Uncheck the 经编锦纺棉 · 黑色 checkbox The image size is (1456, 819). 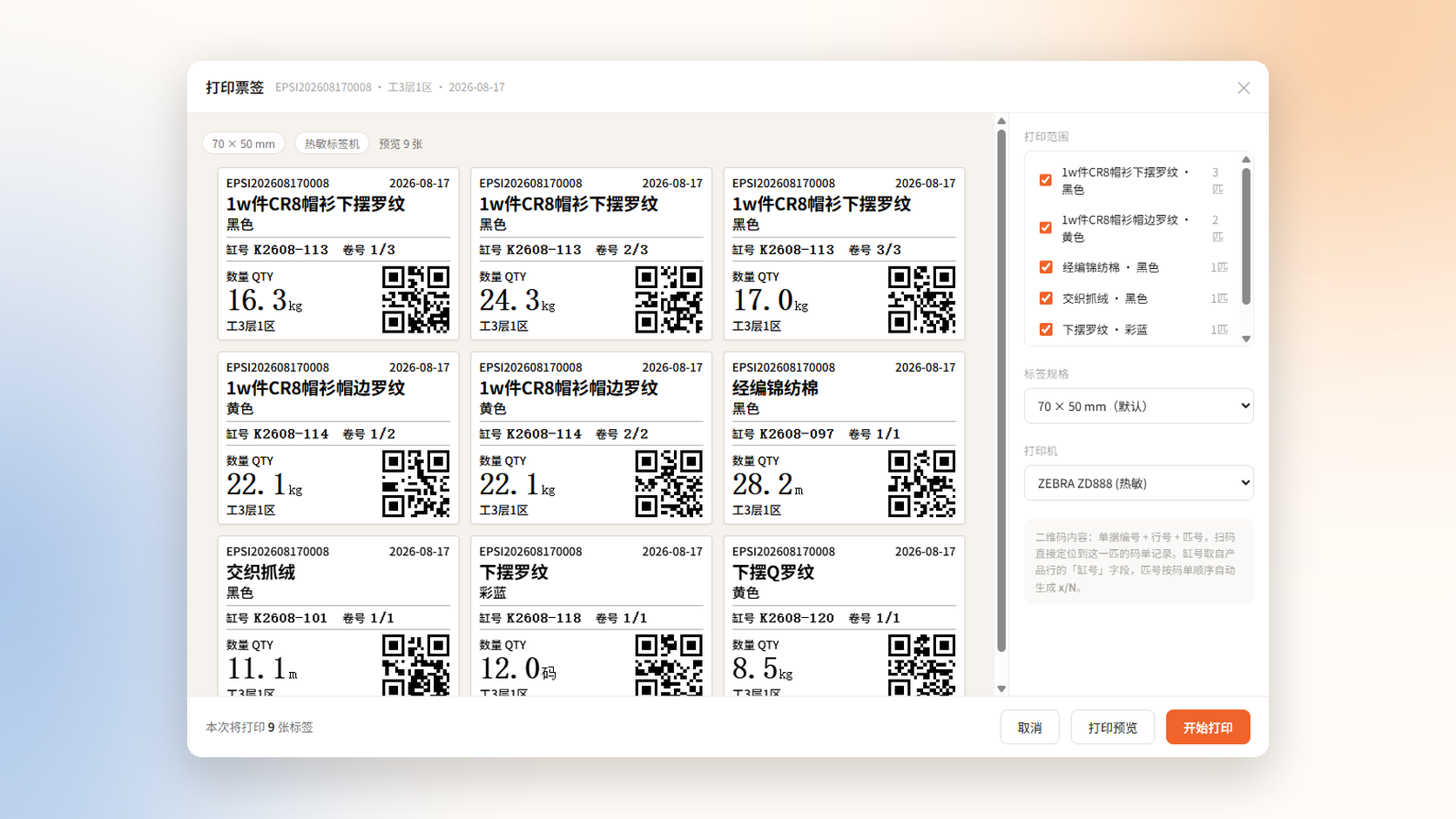(x=1046, y=267)
